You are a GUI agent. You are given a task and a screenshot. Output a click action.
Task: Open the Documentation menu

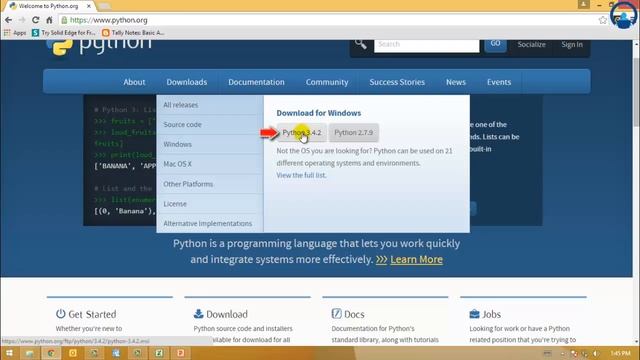click(x=256, y=82)
